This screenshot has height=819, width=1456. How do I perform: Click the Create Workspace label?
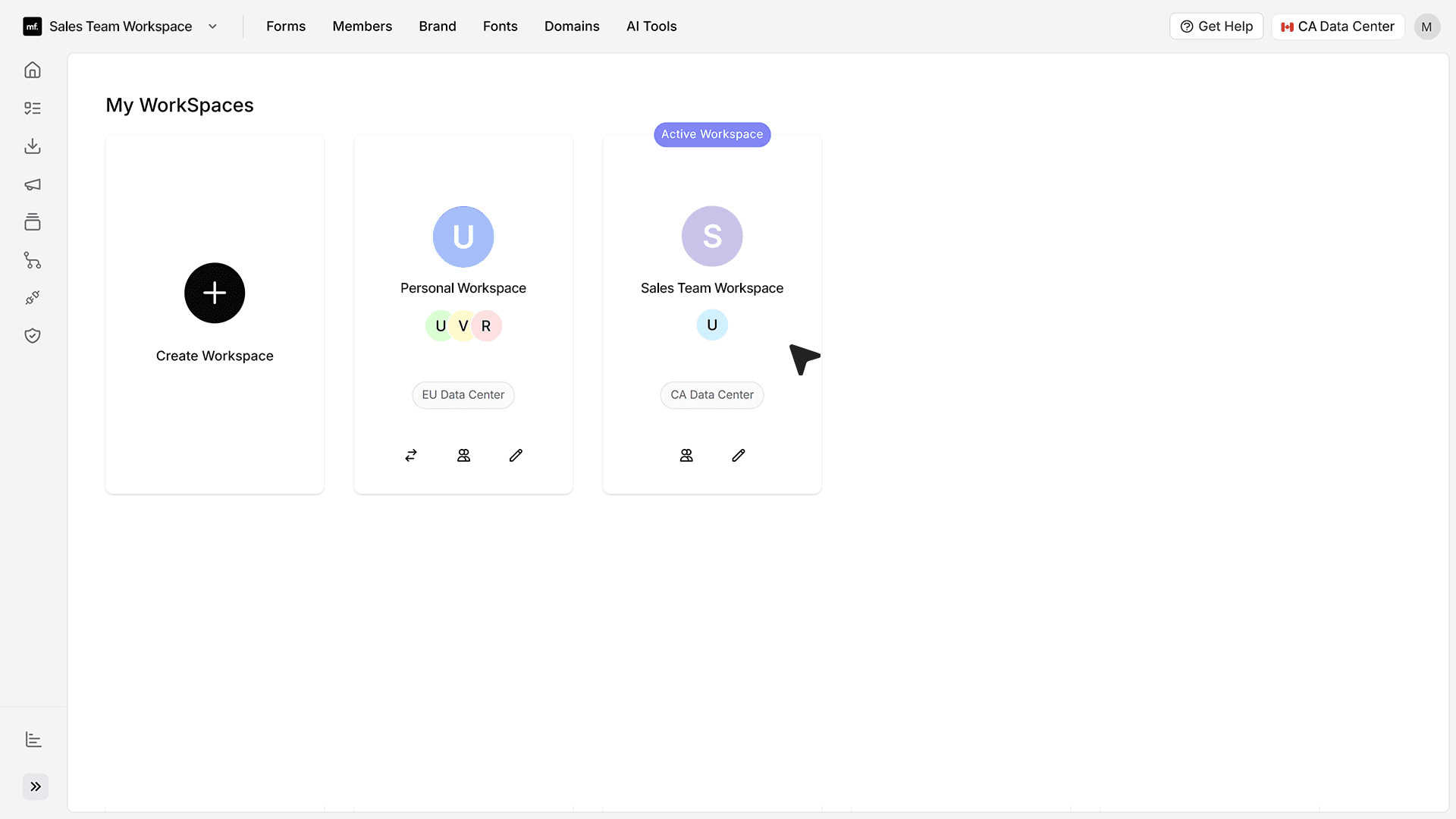click(x=215, y=356)
